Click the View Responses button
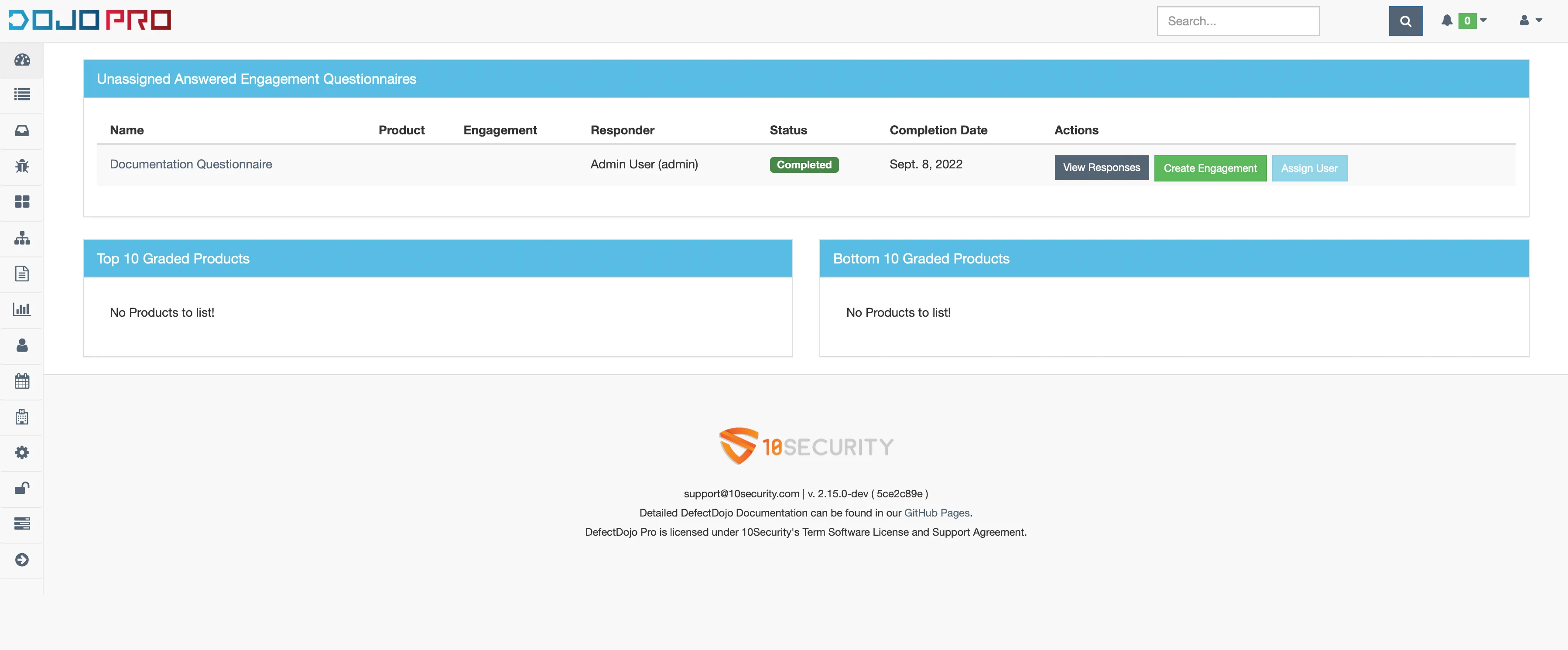Screen dimensions: 1568x650 [x=1101, y=168]
